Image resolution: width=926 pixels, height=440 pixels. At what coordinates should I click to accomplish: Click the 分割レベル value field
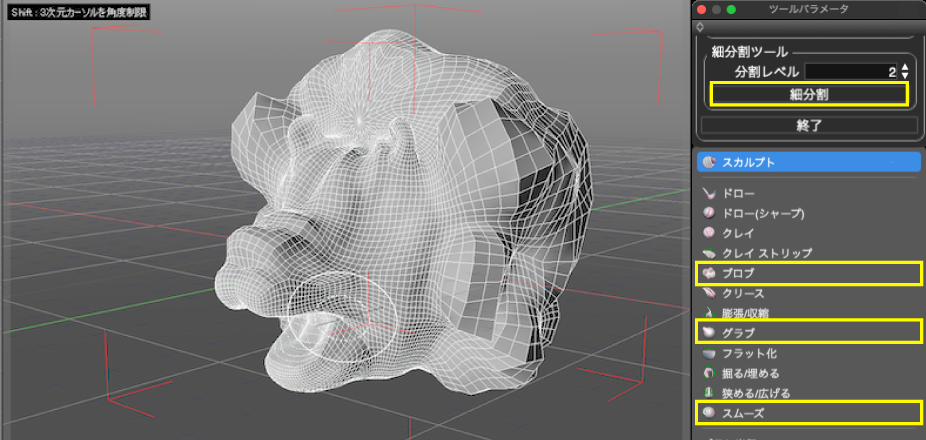[850, 72]
